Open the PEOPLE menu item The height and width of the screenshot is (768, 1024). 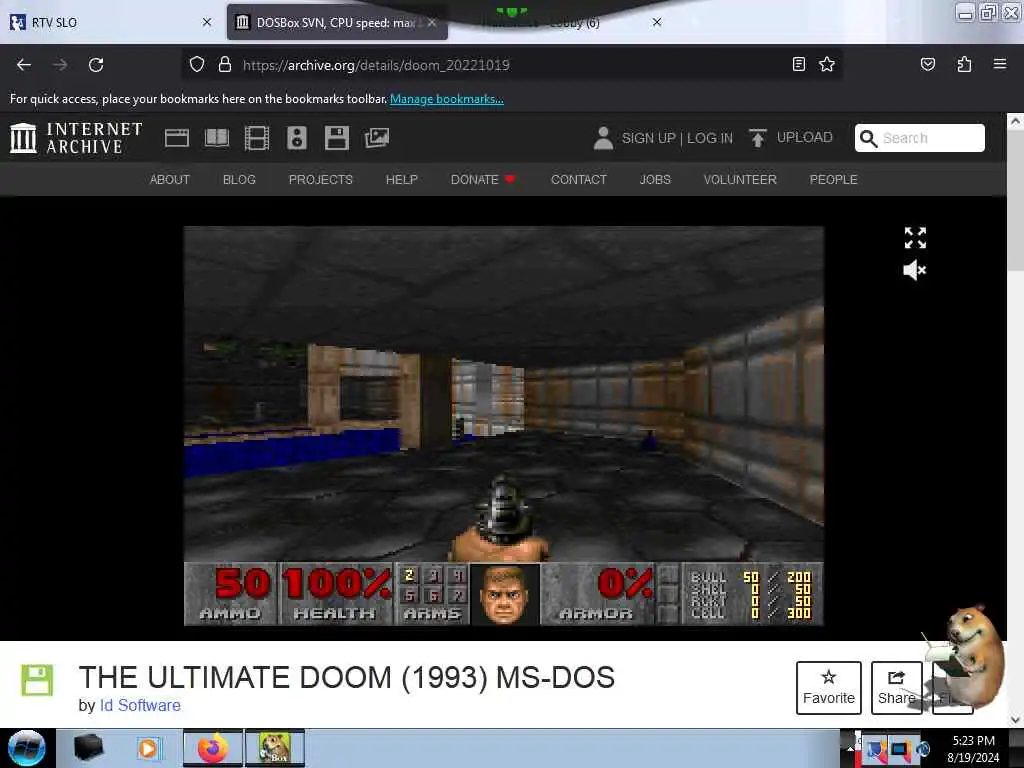[x=833, y=180]
